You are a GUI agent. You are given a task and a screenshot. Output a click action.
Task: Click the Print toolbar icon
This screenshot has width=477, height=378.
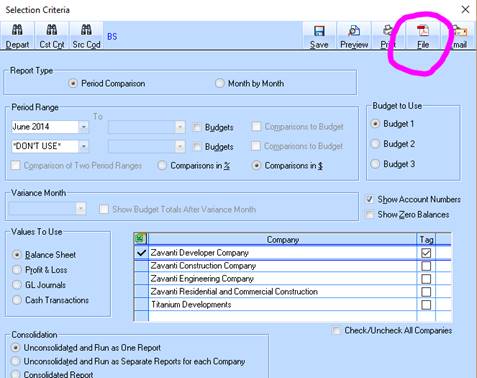click(388, 36)
